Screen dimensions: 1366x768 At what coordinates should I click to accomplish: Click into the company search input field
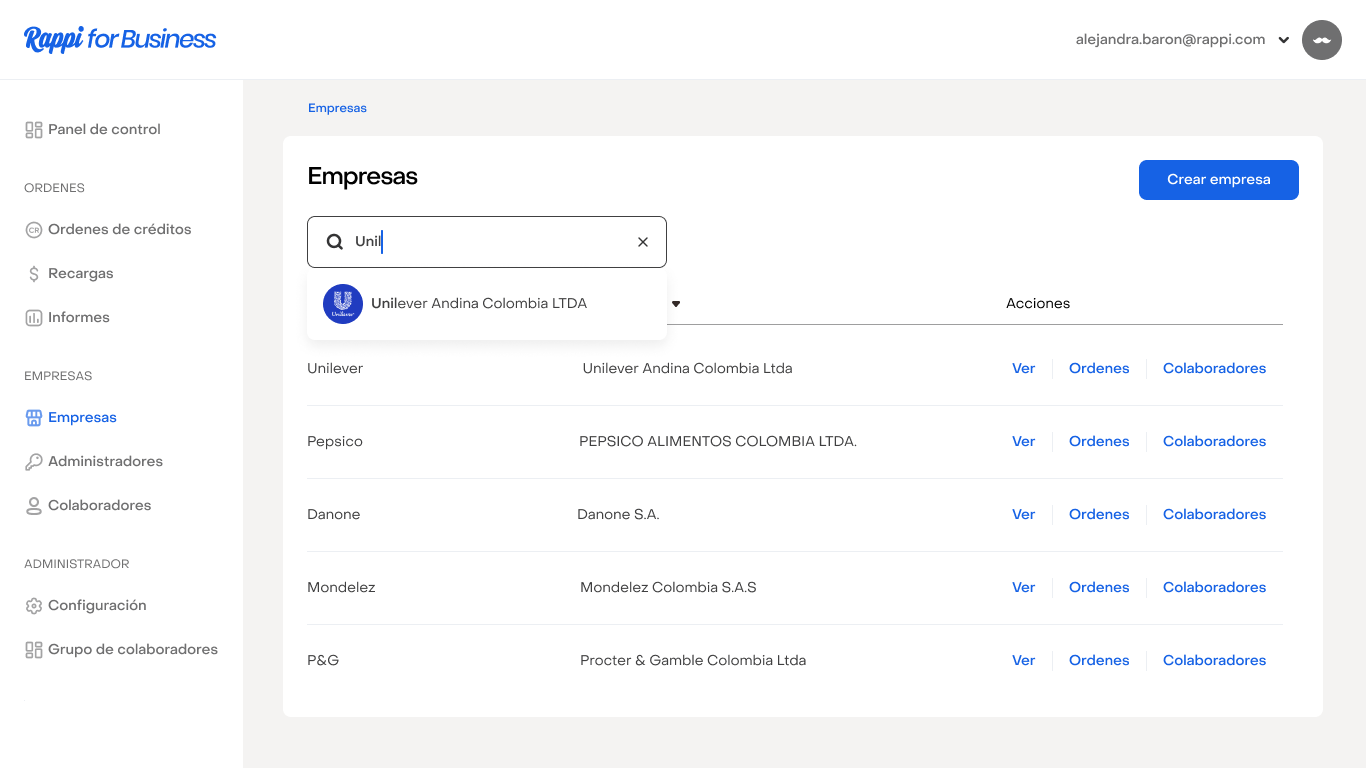click(x=490, y=242)
